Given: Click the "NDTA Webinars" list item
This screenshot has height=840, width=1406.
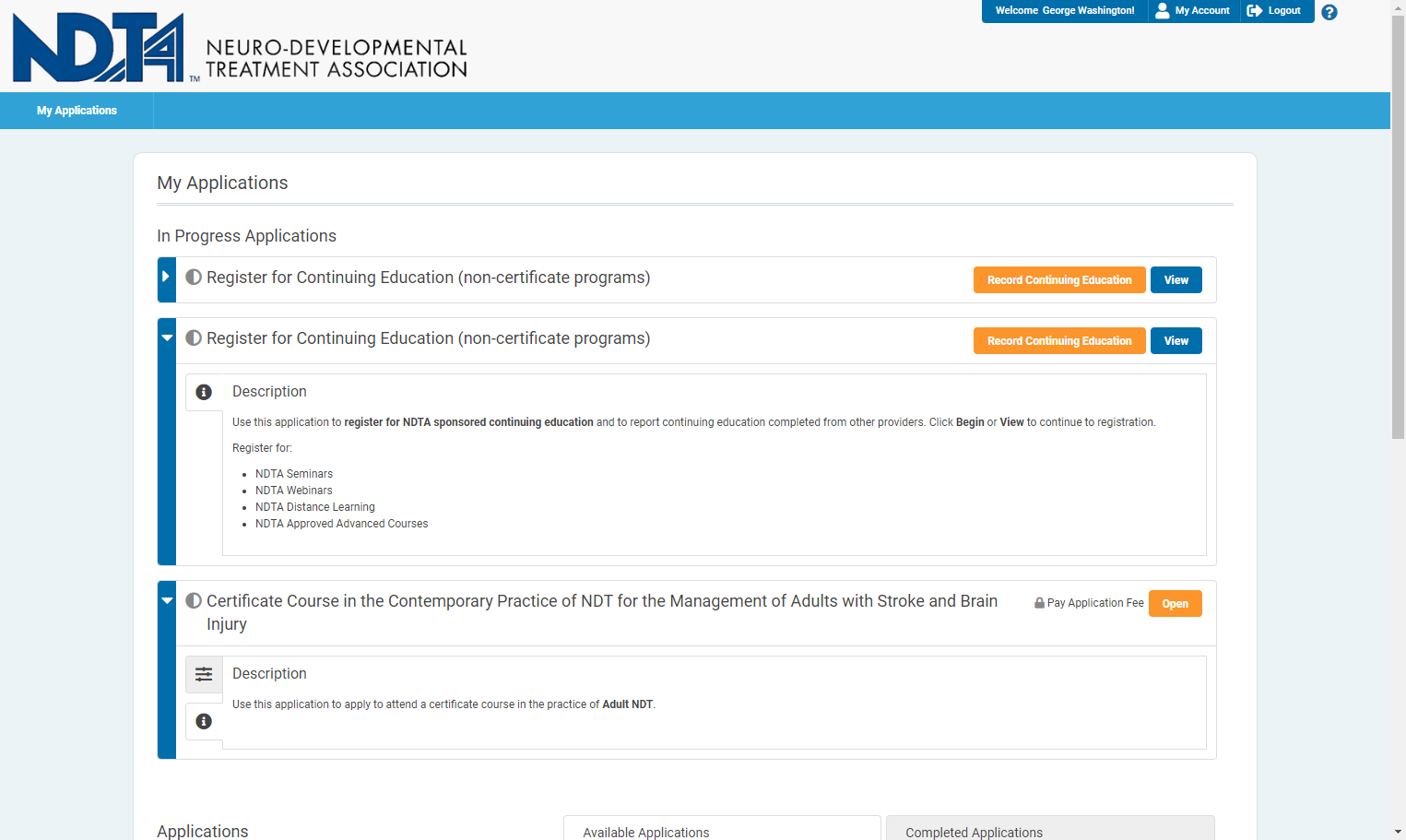Looking at the screenshot, I should (294, 491).
